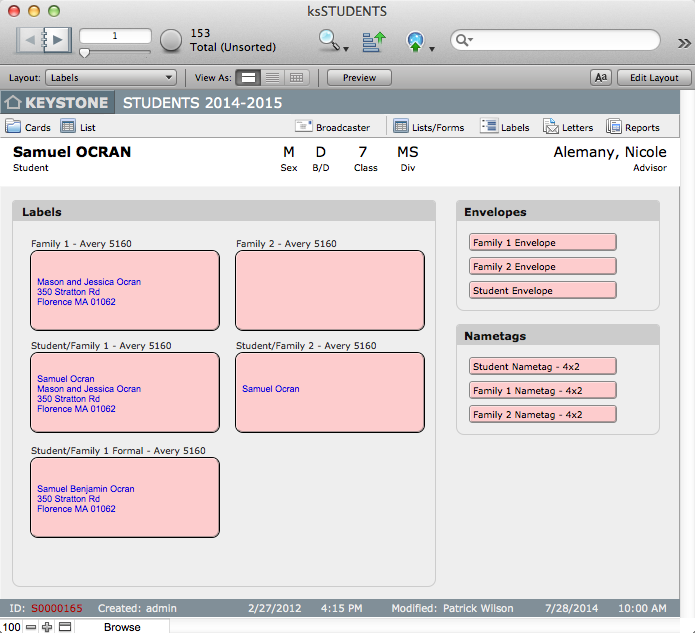Switch to List view mode
This screenshot has height=633, width=695.
[272, 77]
